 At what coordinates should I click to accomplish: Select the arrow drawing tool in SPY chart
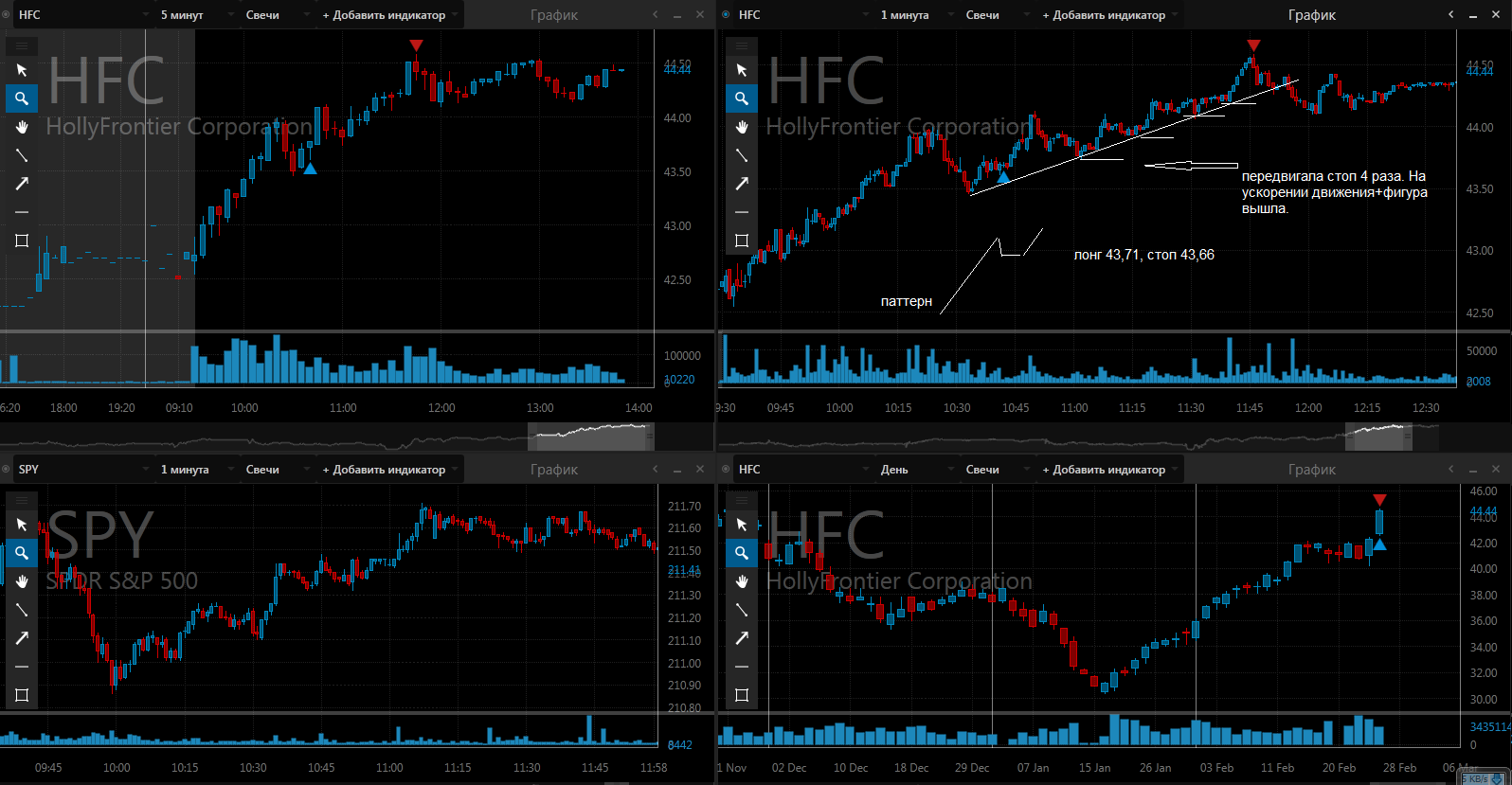coord(22,638)
